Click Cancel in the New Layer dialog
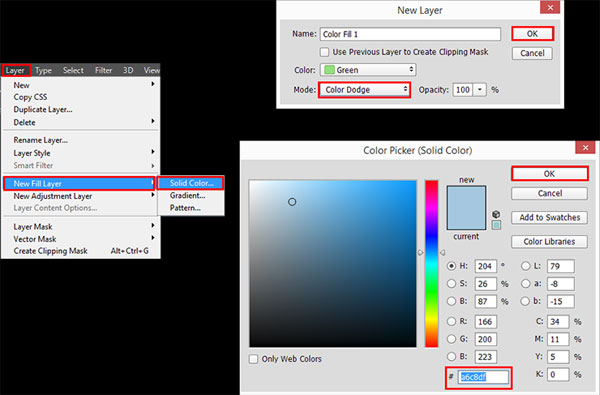 (532, 53)
